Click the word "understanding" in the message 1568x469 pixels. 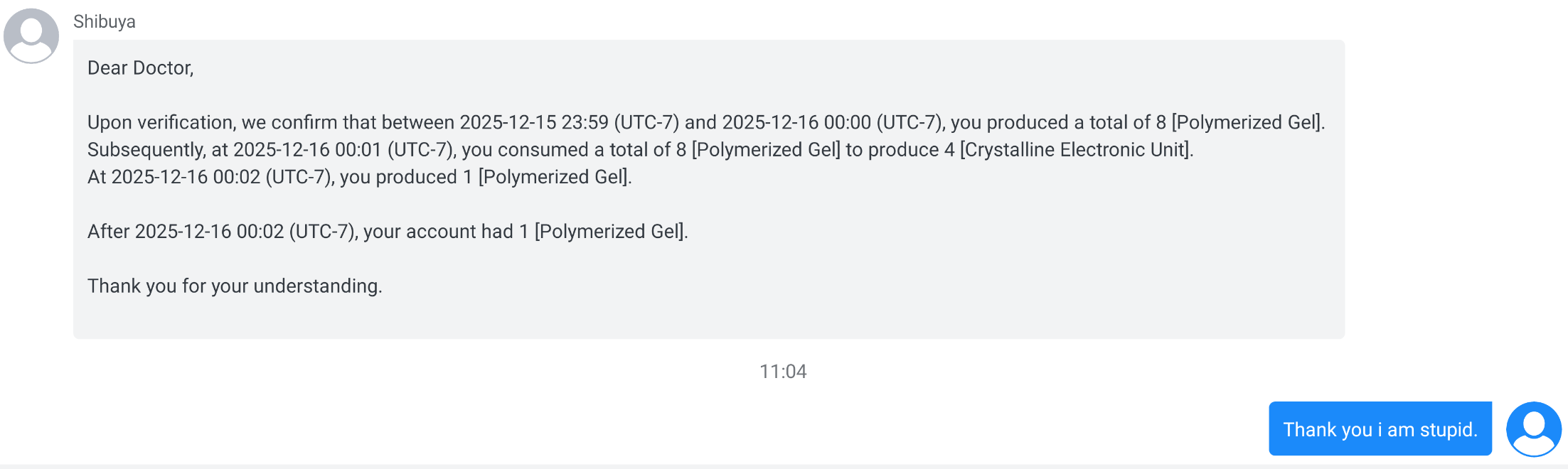[316, 286]
